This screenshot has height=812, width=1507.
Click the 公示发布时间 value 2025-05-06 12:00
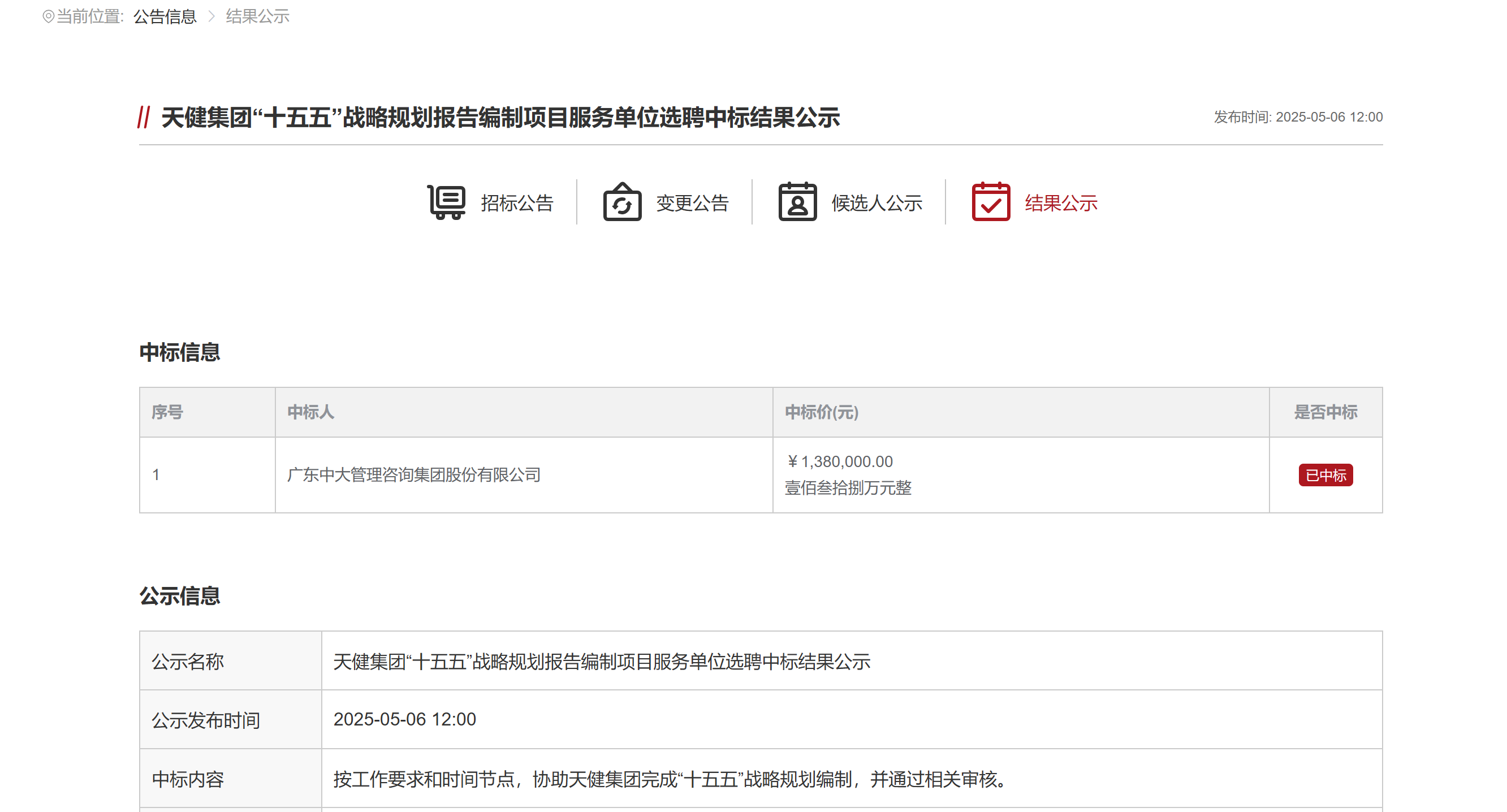point(404,719)
